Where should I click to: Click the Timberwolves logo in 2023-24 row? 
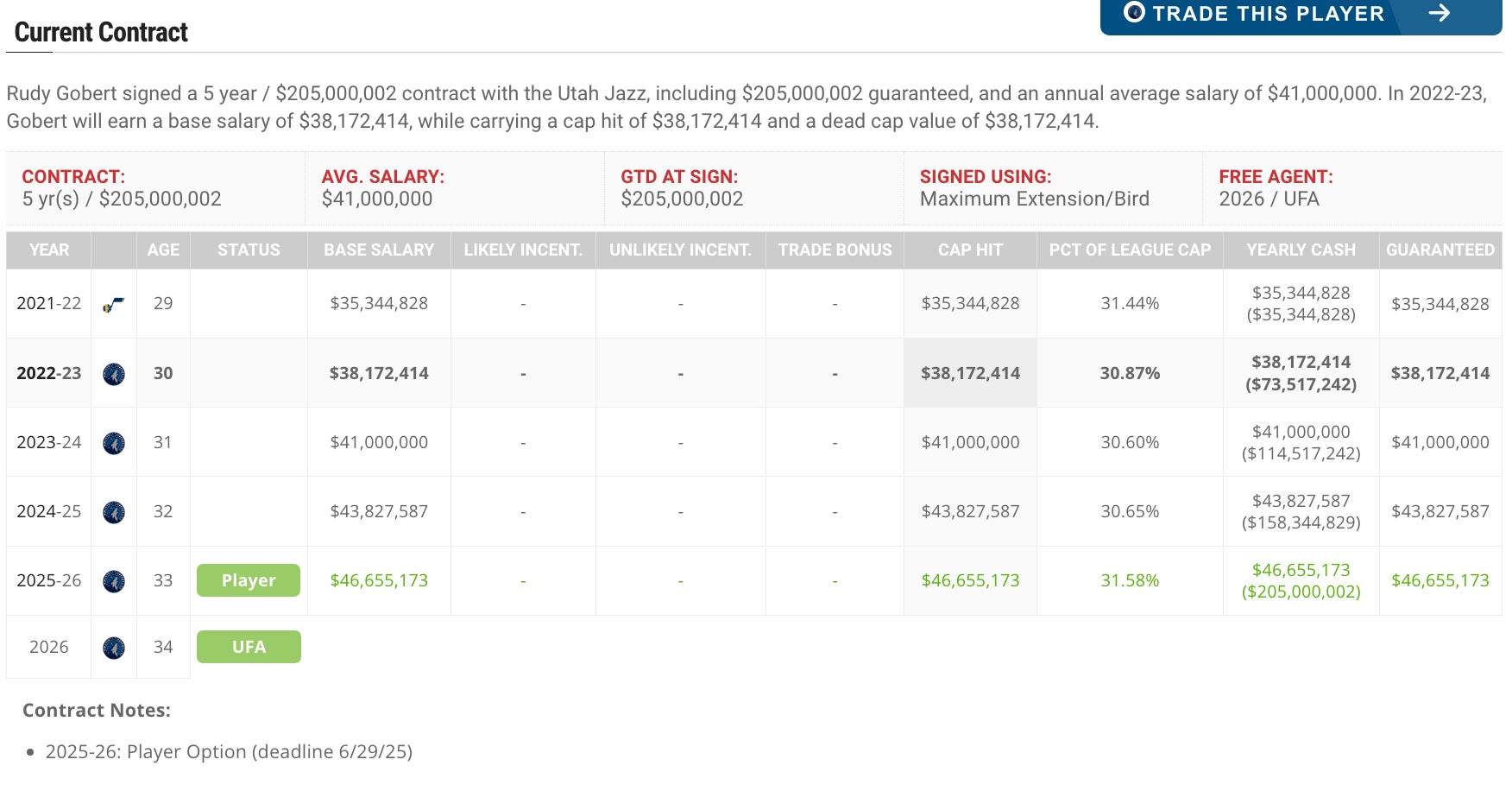(x=114, y=443)
